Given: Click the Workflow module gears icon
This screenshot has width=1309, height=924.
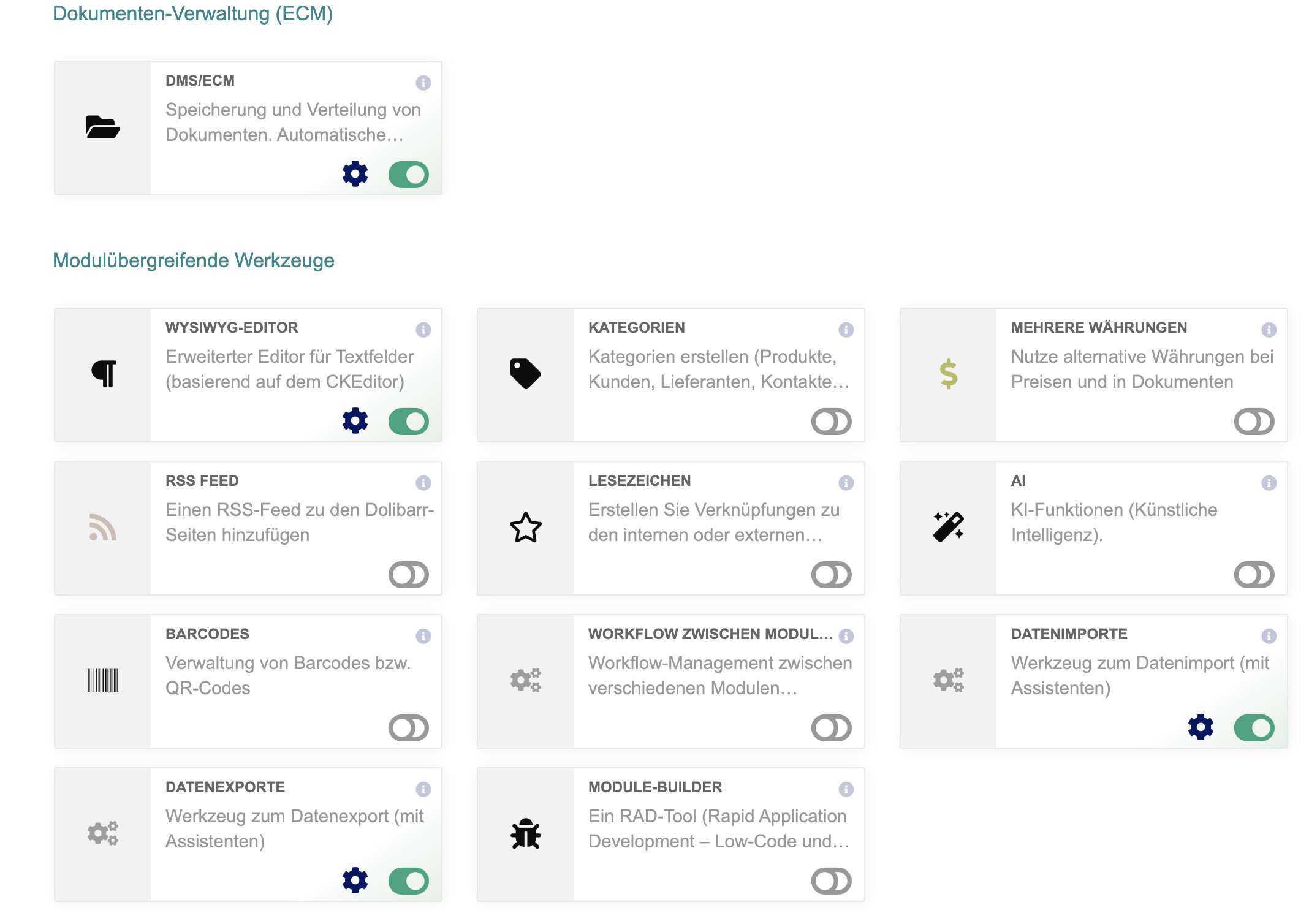Looking at the screenshot, I should tap(526, 680).
